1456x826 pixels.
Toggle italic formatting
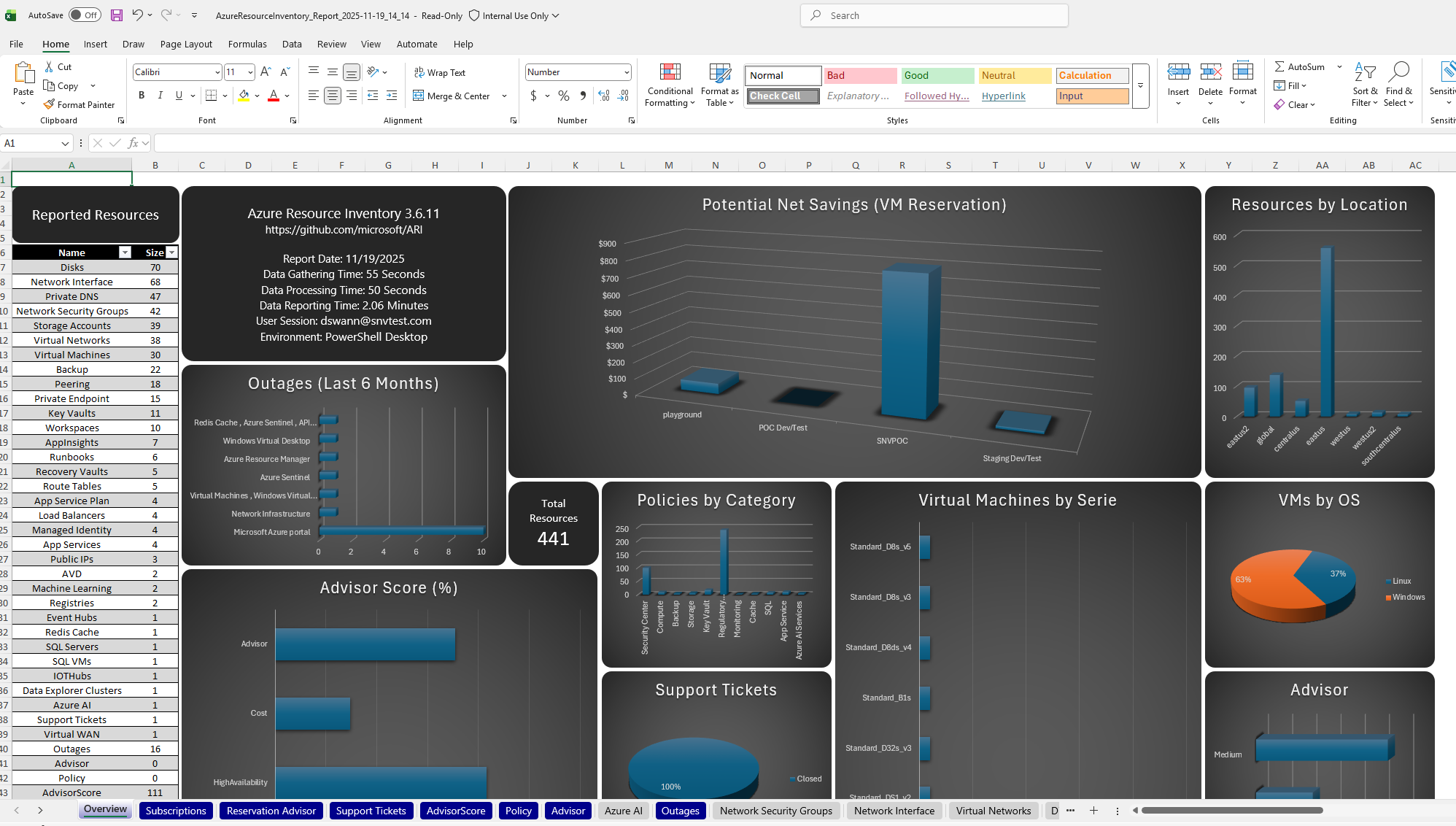[x=160, y=96]
